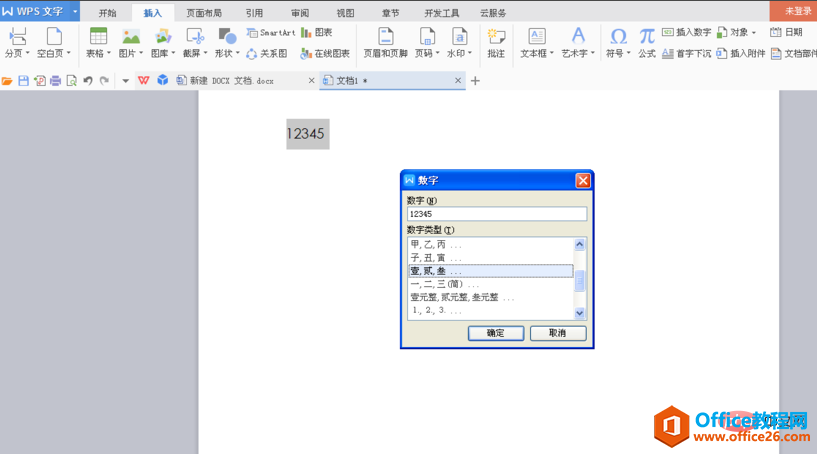Switch to the 开发工具 (Developer) tab
The height and width of the screenshot is (454, 817).
click(x=441, y=13)
